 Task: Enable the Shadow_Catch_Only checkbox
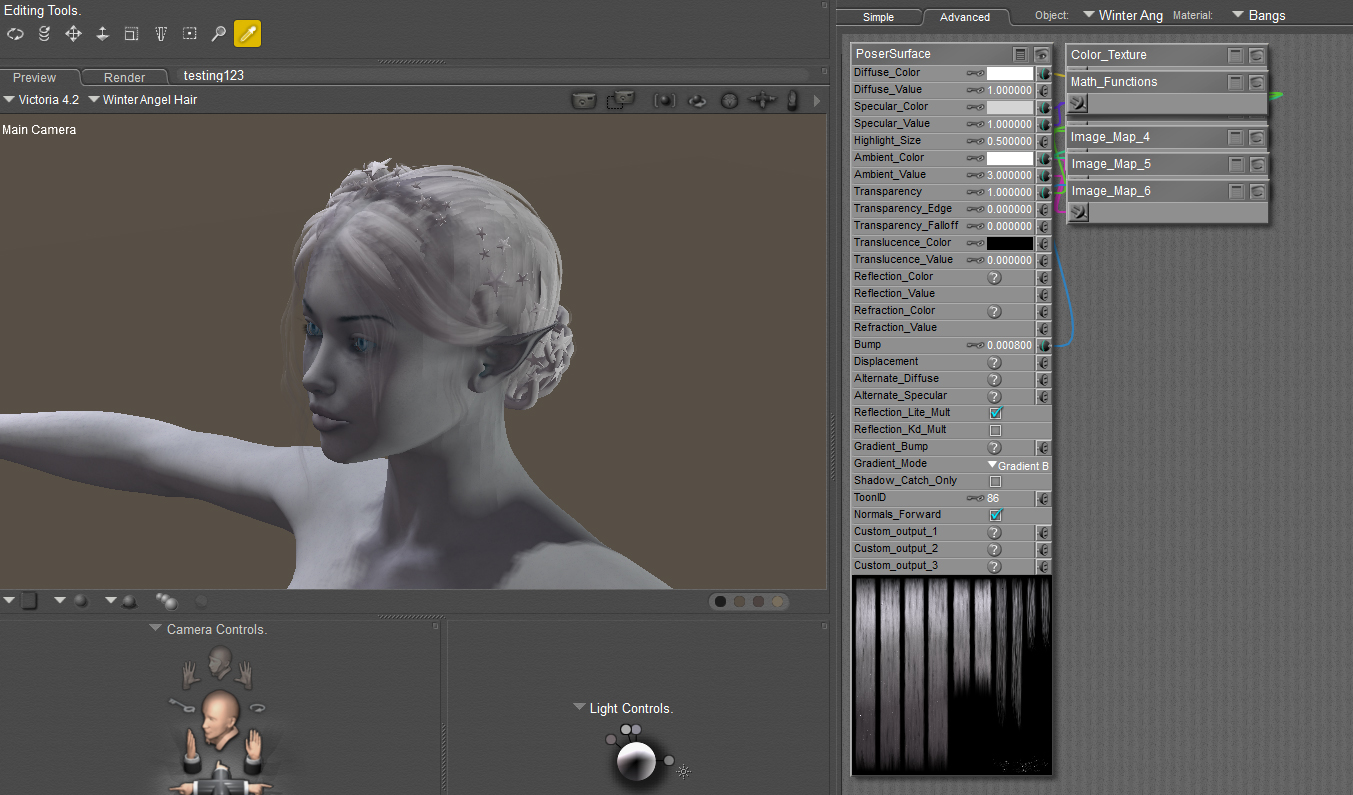click(995, 481)
